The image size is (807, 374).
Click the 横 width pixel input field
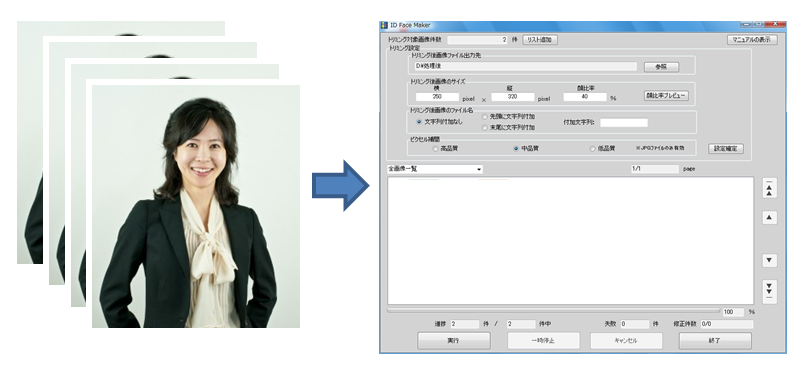click(x=437, y=97)
